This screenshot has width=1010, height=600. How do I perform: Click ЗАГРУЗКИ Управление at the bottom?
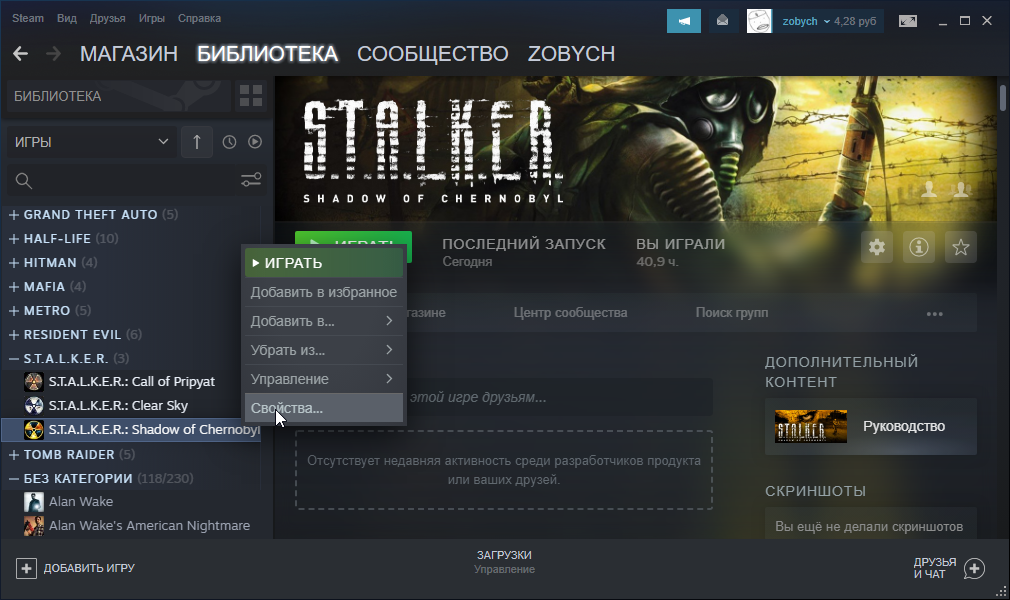[x=504, y=562]
